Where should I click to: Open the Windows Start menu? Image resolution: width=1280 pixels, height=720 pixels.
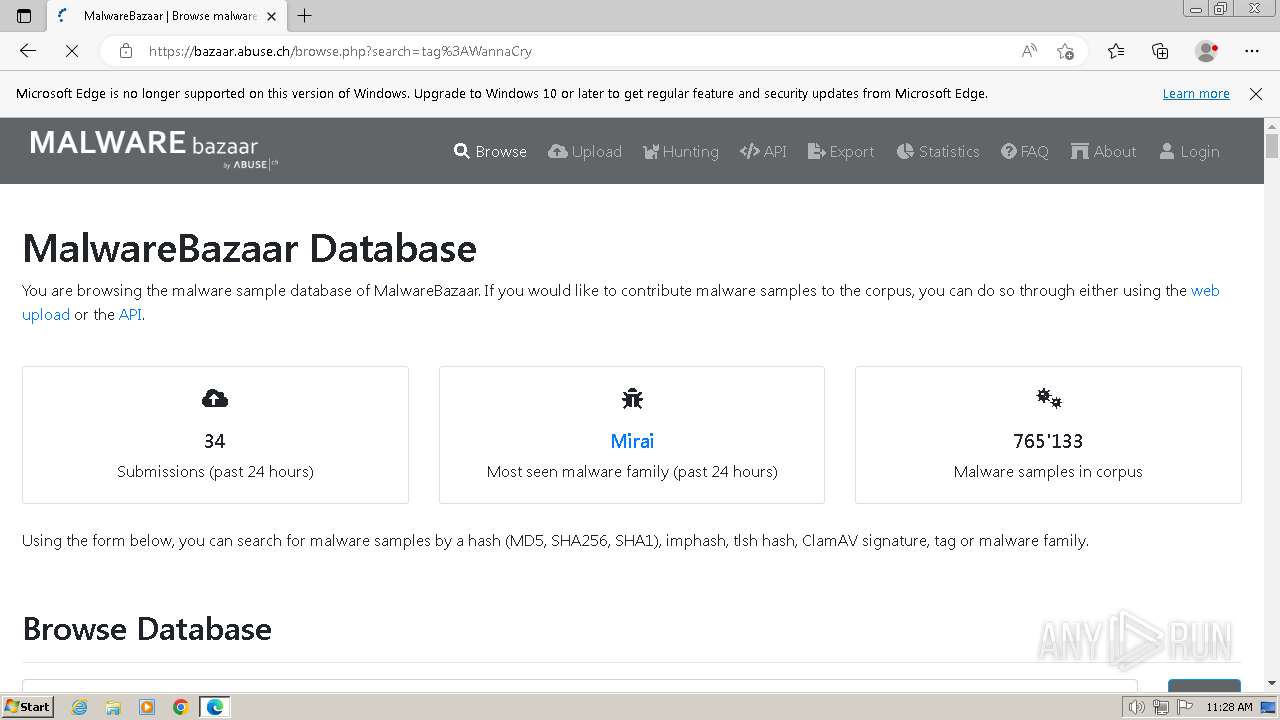pyautogui.click(x=28, y=706)
